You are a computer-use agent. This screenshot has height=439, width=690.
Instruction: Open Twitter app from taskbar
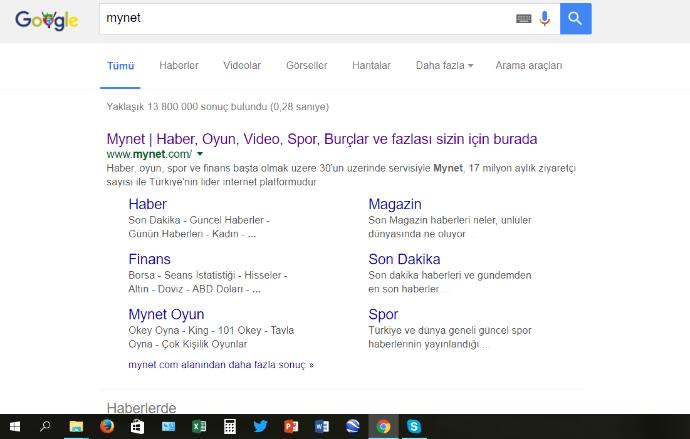coord(261,426)
